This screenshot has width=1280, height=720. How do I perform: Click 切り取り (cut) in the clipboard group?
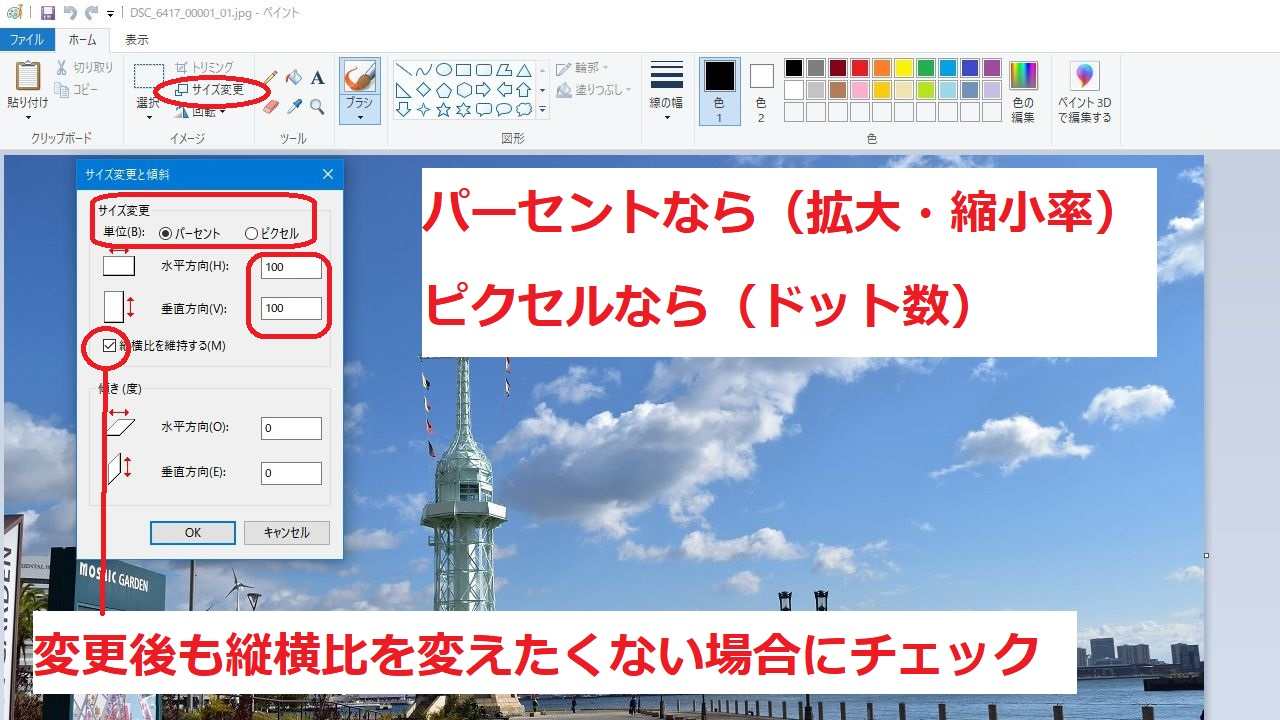84,68
